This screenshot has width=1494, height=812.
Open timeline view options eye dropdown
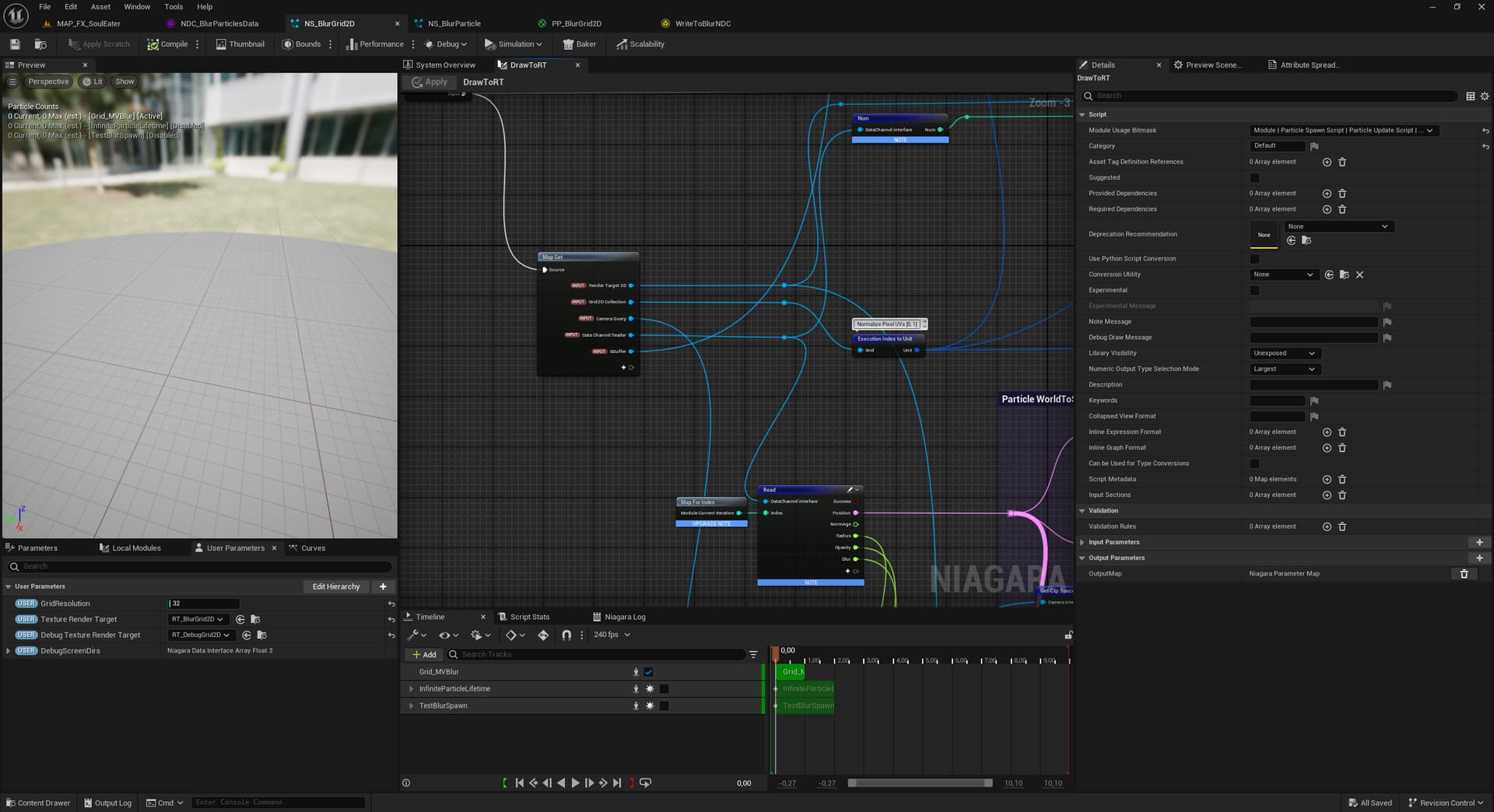click(x=448, y=635)
